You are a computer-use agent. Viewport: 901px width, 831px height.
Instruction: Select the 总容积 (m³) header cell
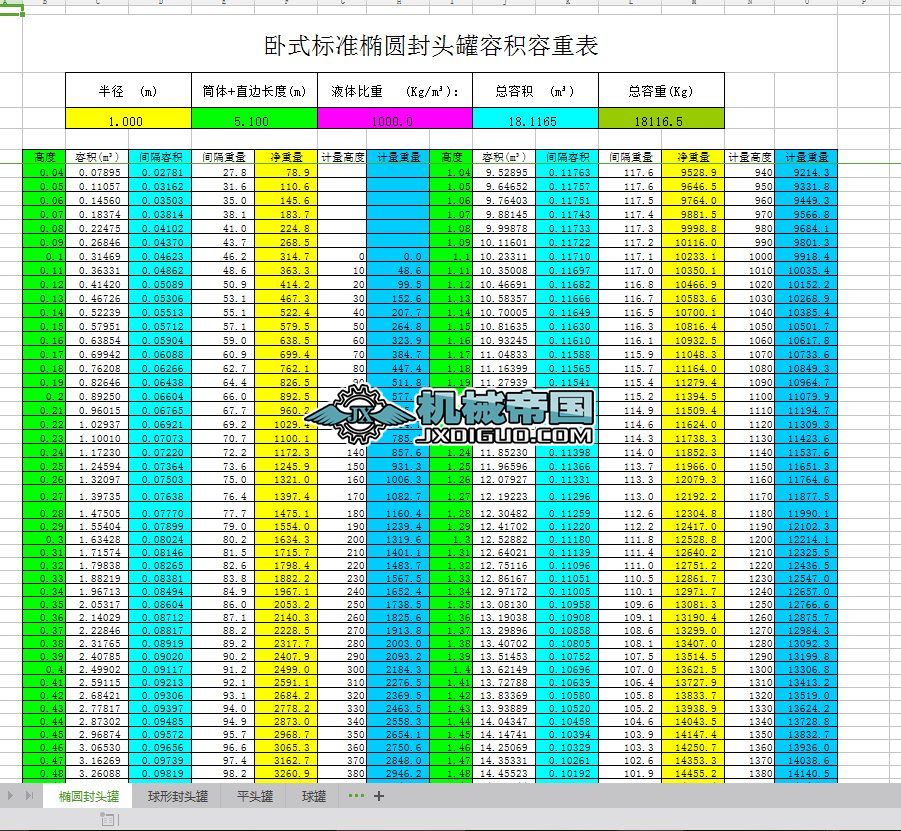[x=536, y=90]
